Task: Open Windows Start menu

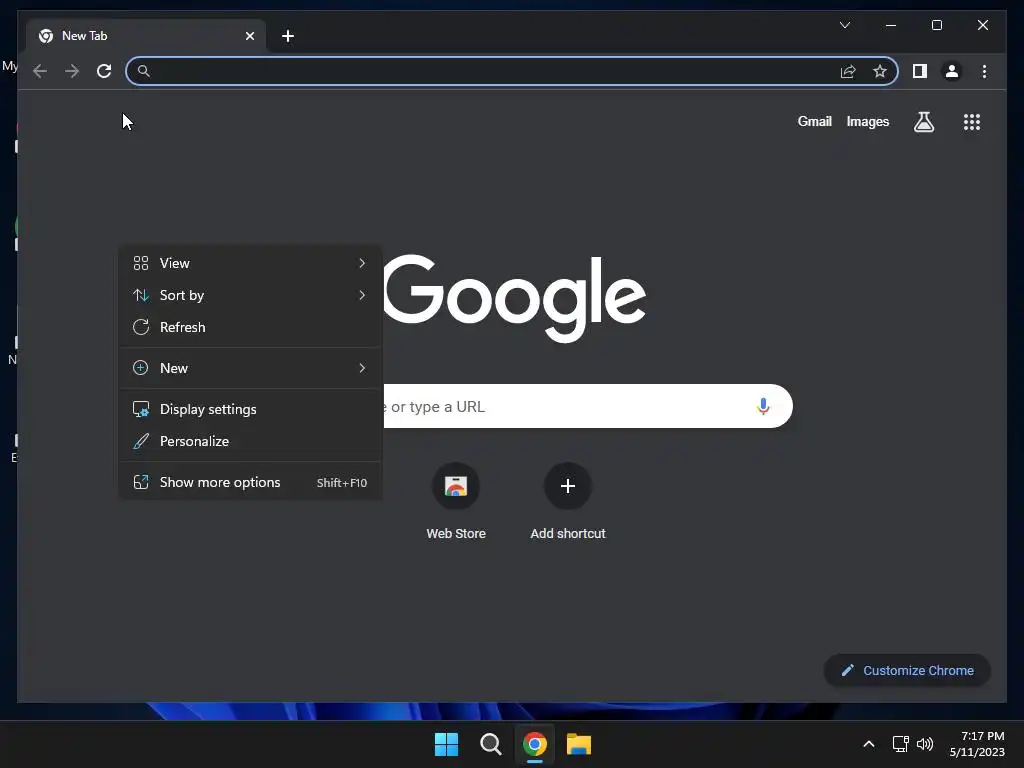Action: pos(447,744)
